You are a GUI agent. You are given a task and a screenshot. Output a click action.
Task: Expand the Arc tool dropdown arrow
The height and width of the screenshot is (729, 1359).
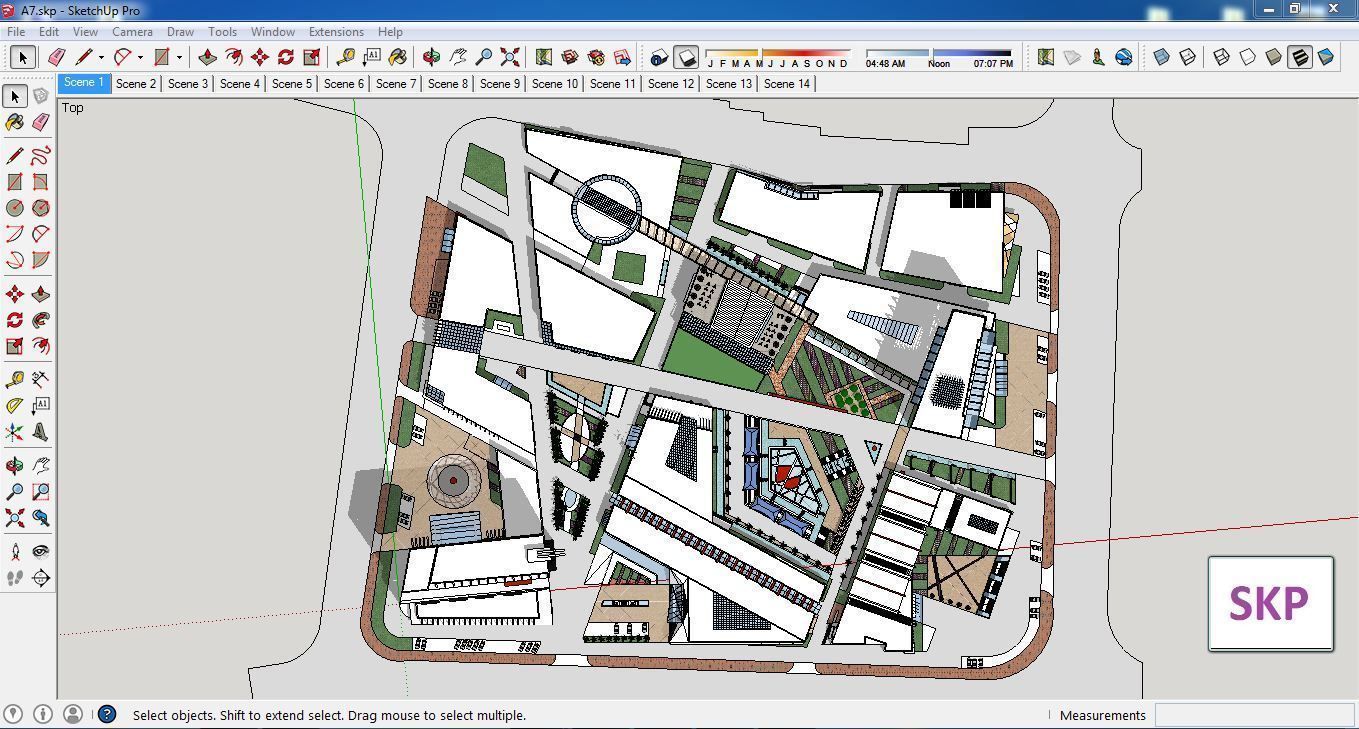pyautogui.click(x=140, y=58)
